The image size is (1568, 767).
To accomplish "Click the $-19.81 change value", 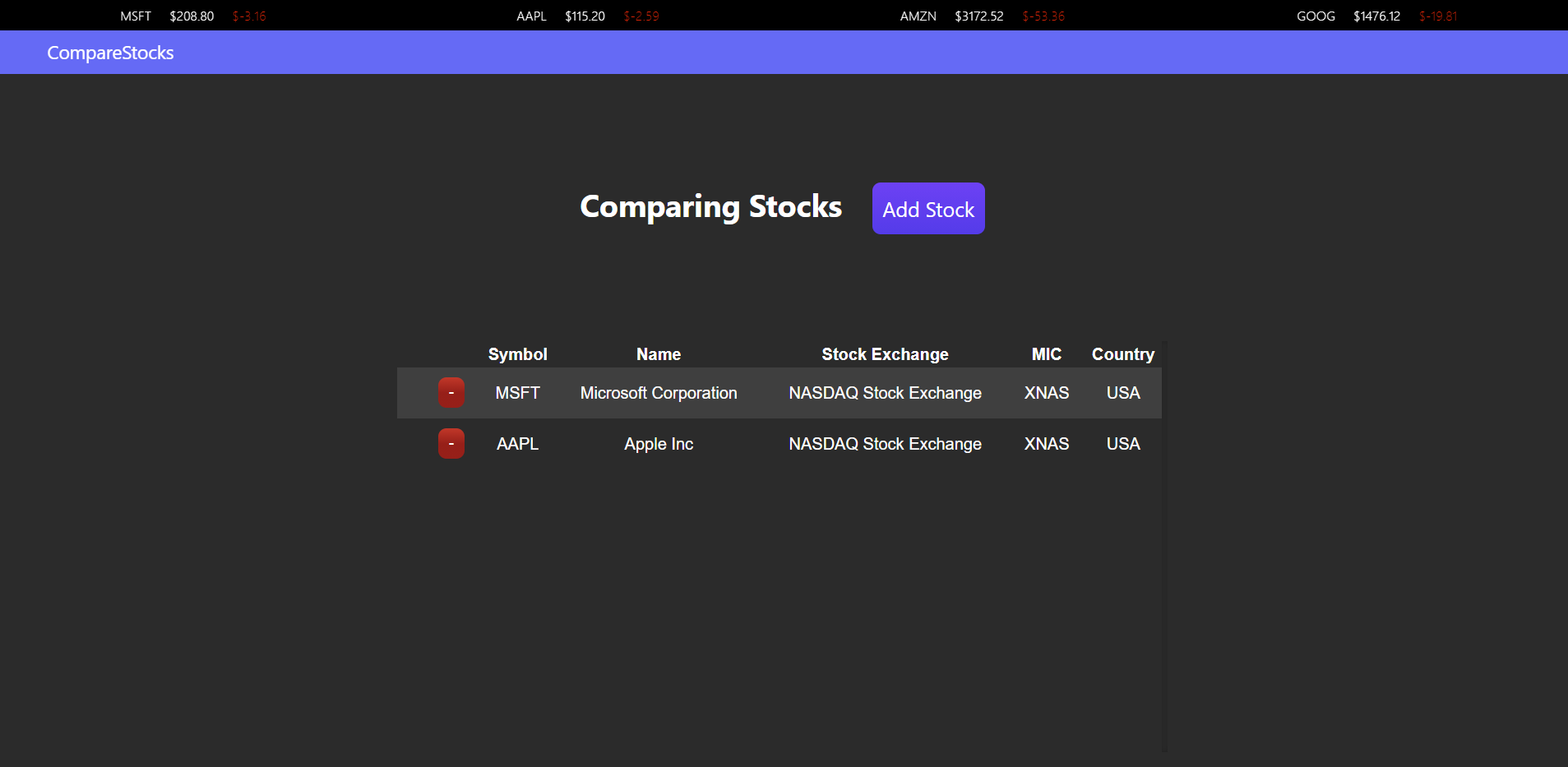I will pyautogui.click(x=1438, y=16).
